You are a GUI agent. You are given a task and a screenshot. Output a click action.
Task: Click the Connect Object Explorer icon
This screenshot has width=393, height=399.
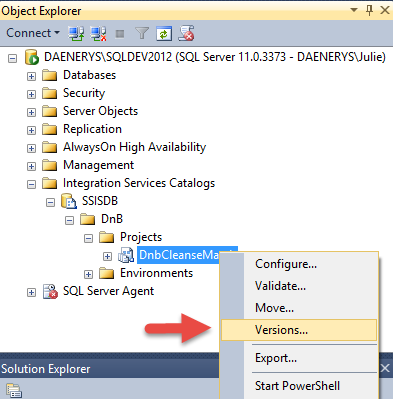[x=76, y=33]
